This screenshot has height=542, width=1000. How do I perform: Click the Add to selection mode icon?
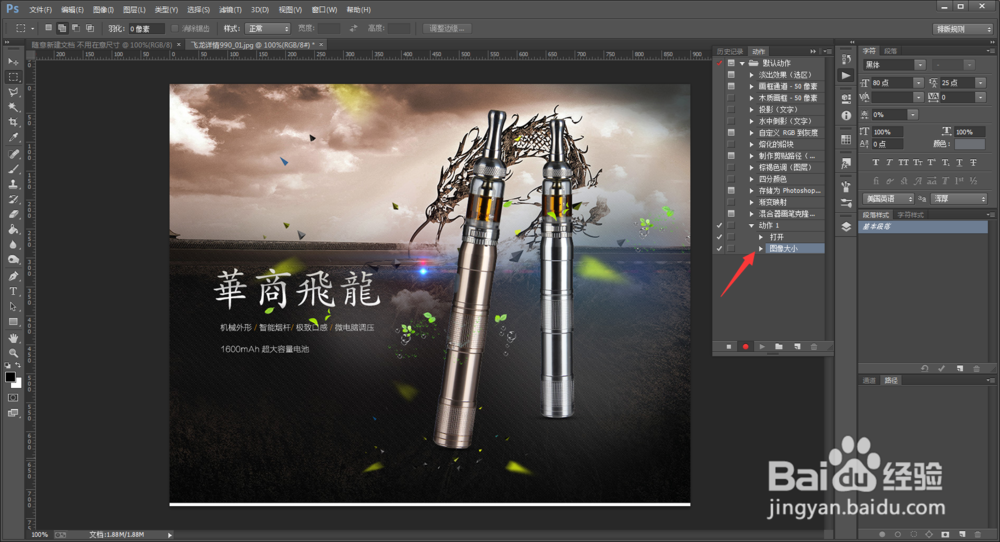62,28
